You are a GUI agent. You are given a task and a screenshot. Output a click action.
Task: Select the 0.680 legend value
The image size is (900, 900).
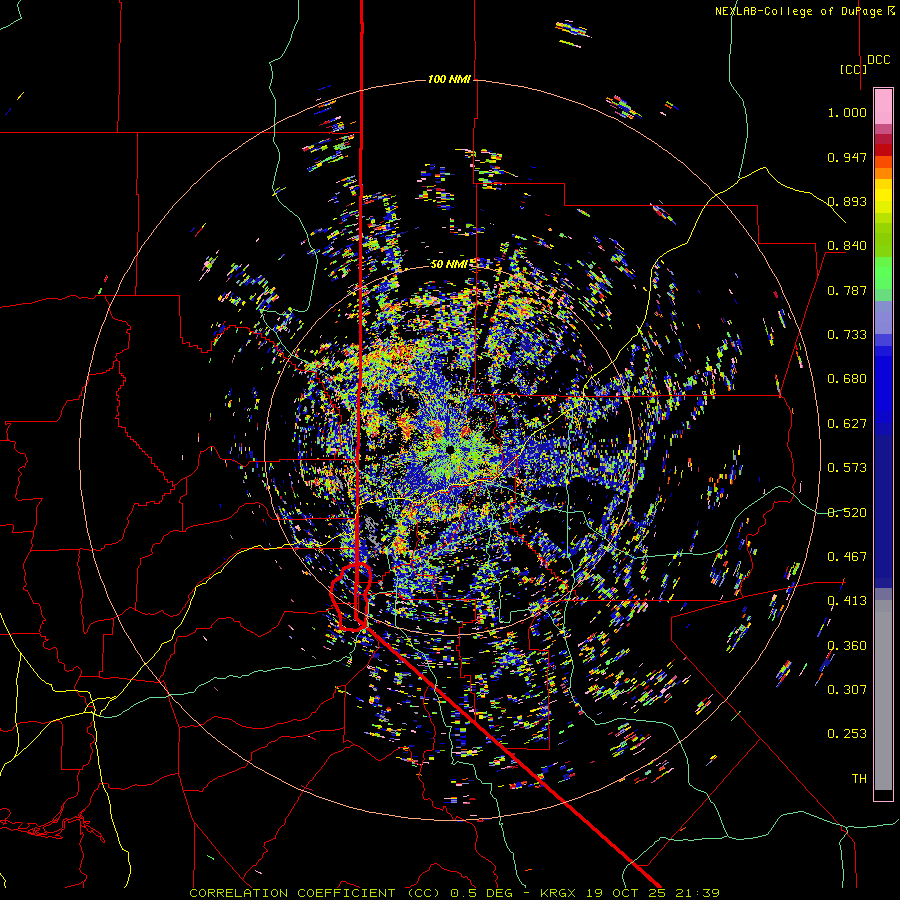pos(847,379)
